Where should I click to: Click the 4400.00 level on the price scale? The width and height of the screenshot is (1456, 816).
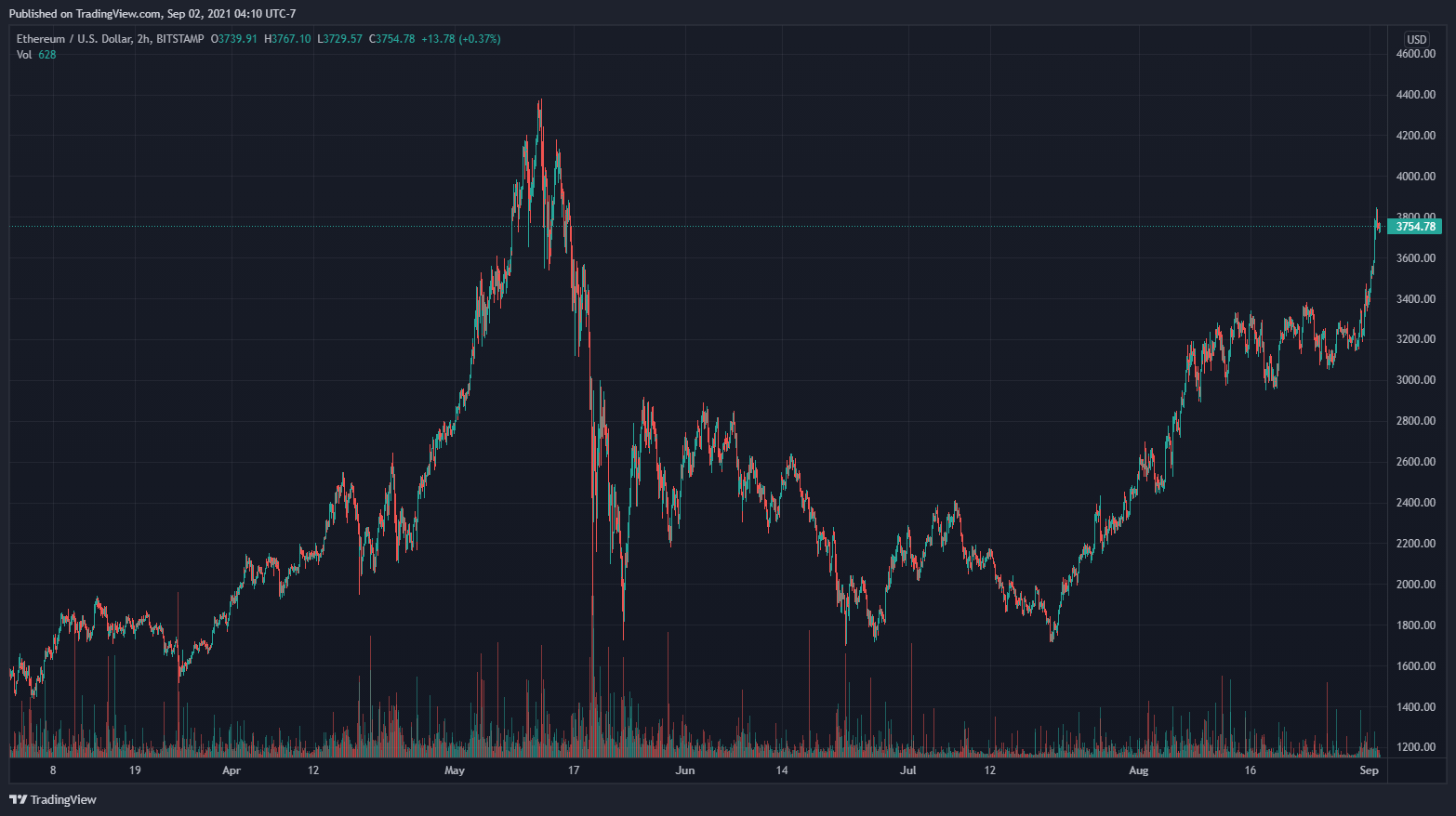click(1415, 95)
